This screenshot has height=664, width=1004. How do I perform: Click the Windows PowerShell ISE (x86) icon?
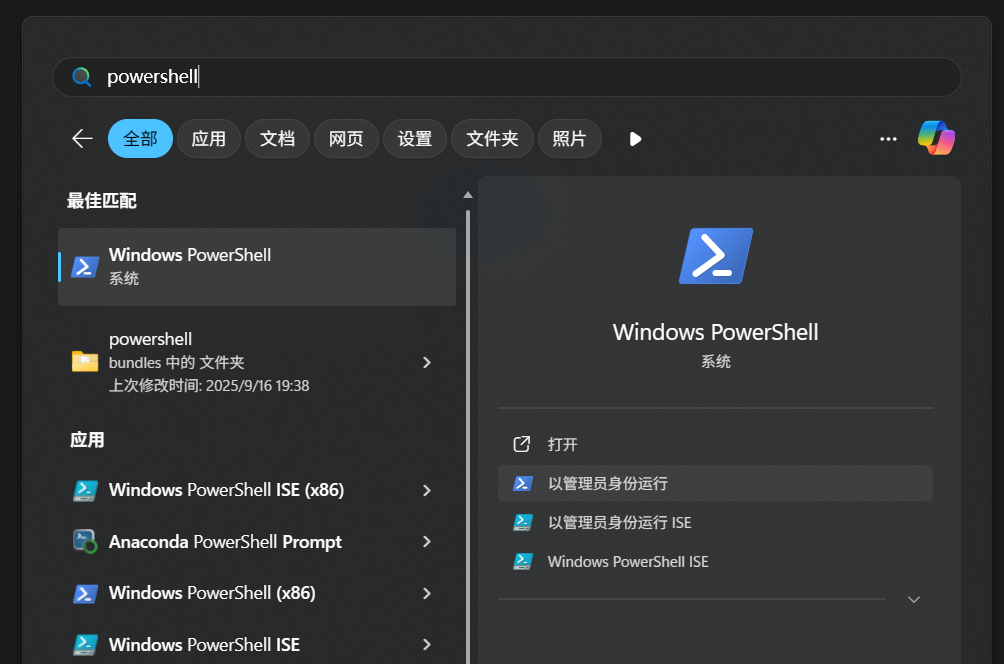pyautogui.click(x=85, y=490)
